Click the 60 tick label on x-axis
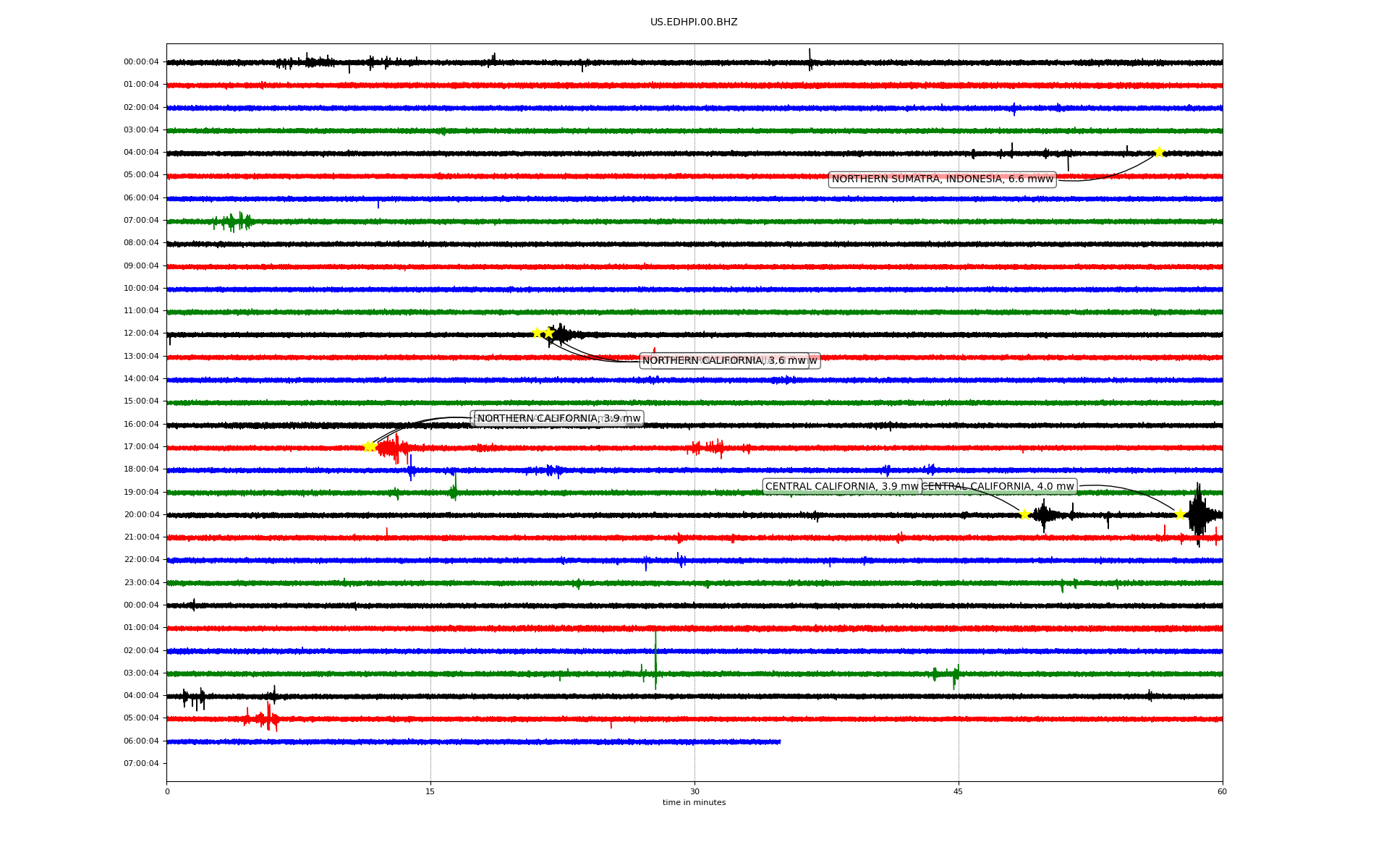 click(x=1221, y=791)
